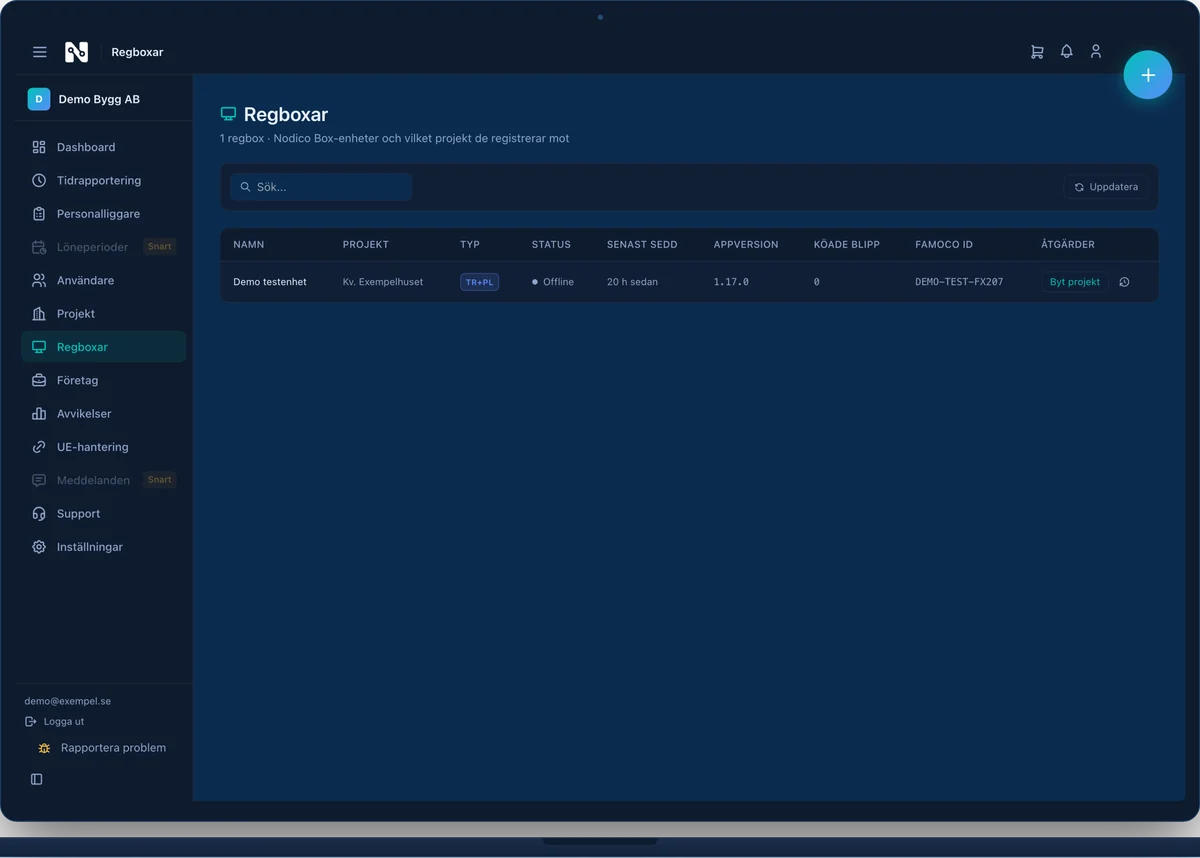The width and height of the screenshot is (1200, 858).
Task: Navigate to Användare
Action: [x=103, y=280]
